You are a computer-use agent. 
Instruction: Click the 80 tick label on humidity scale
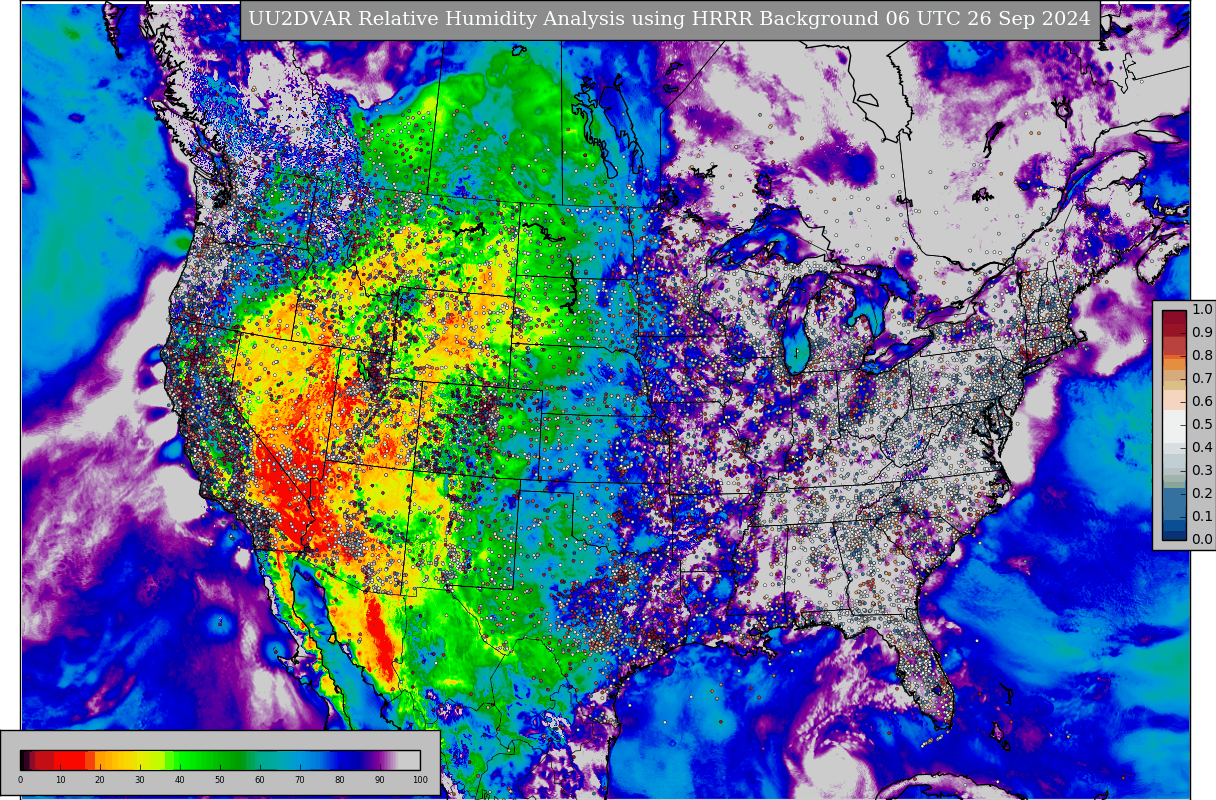(340, 780)
